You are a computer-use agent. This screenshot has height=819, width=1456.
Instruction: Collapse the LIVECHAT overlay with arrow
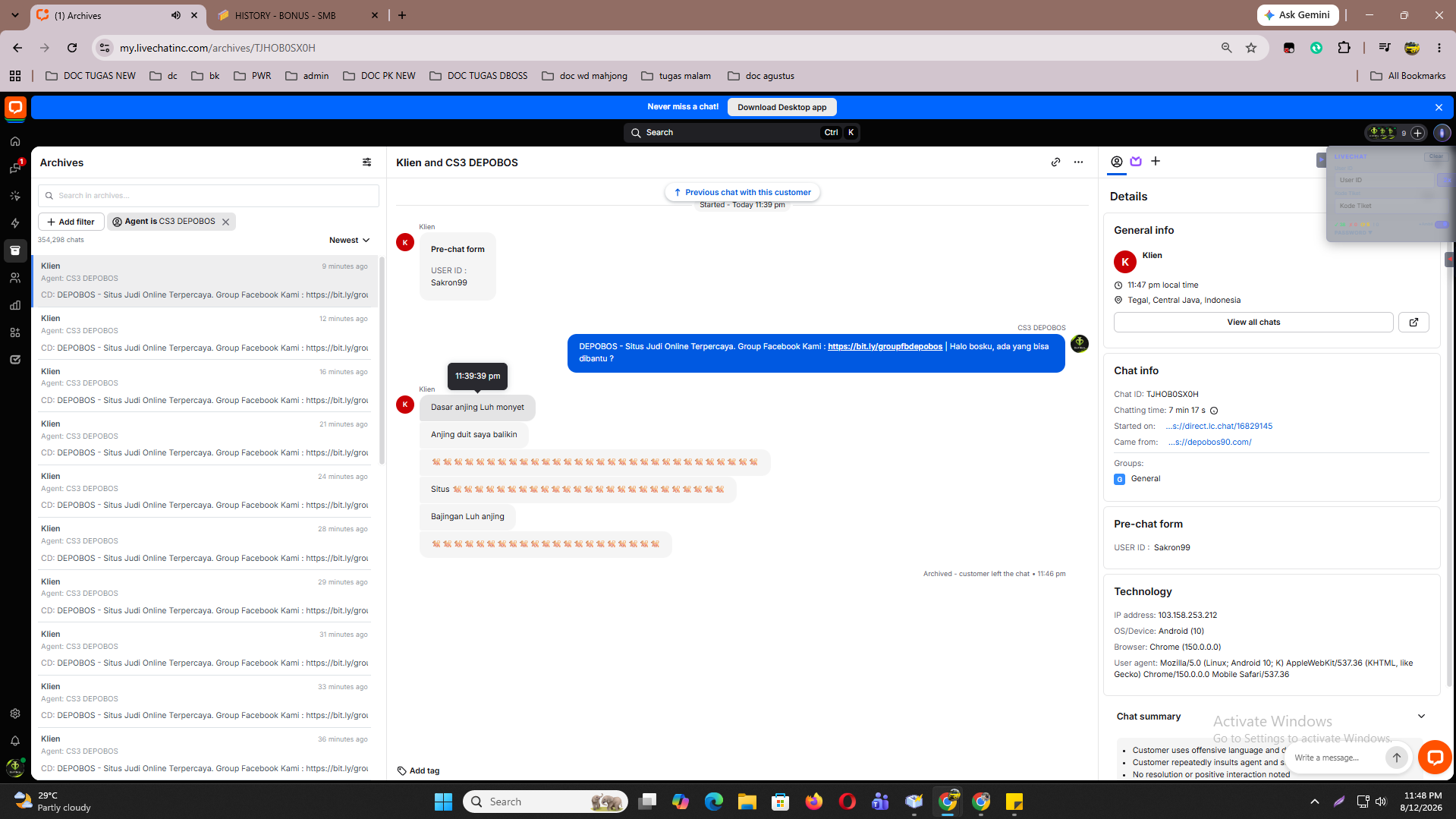pos(1321,160)
